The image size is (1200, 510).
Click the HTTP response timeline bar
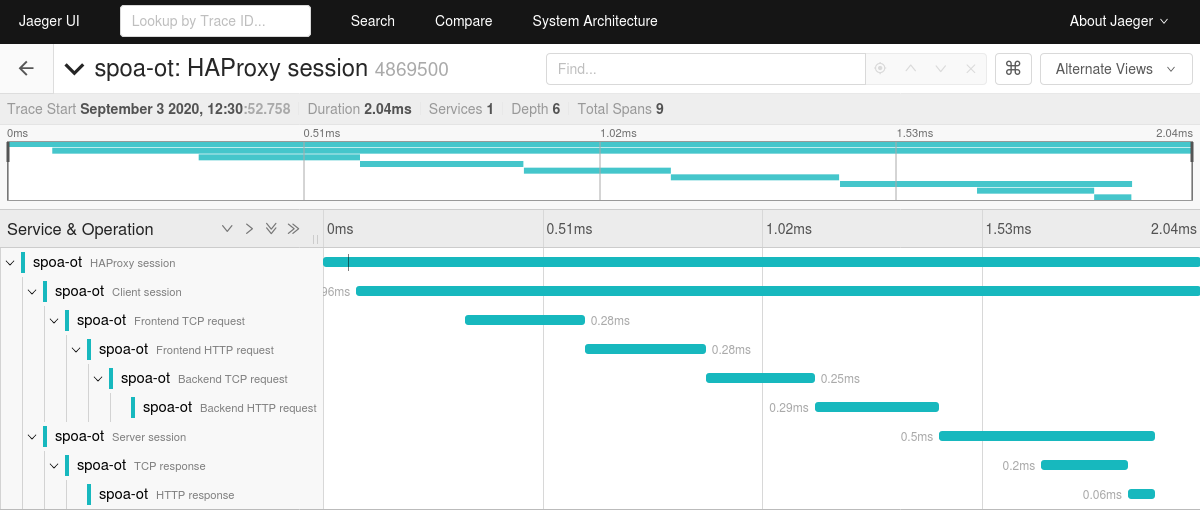pyautogui.click(x=1141, y=494)
